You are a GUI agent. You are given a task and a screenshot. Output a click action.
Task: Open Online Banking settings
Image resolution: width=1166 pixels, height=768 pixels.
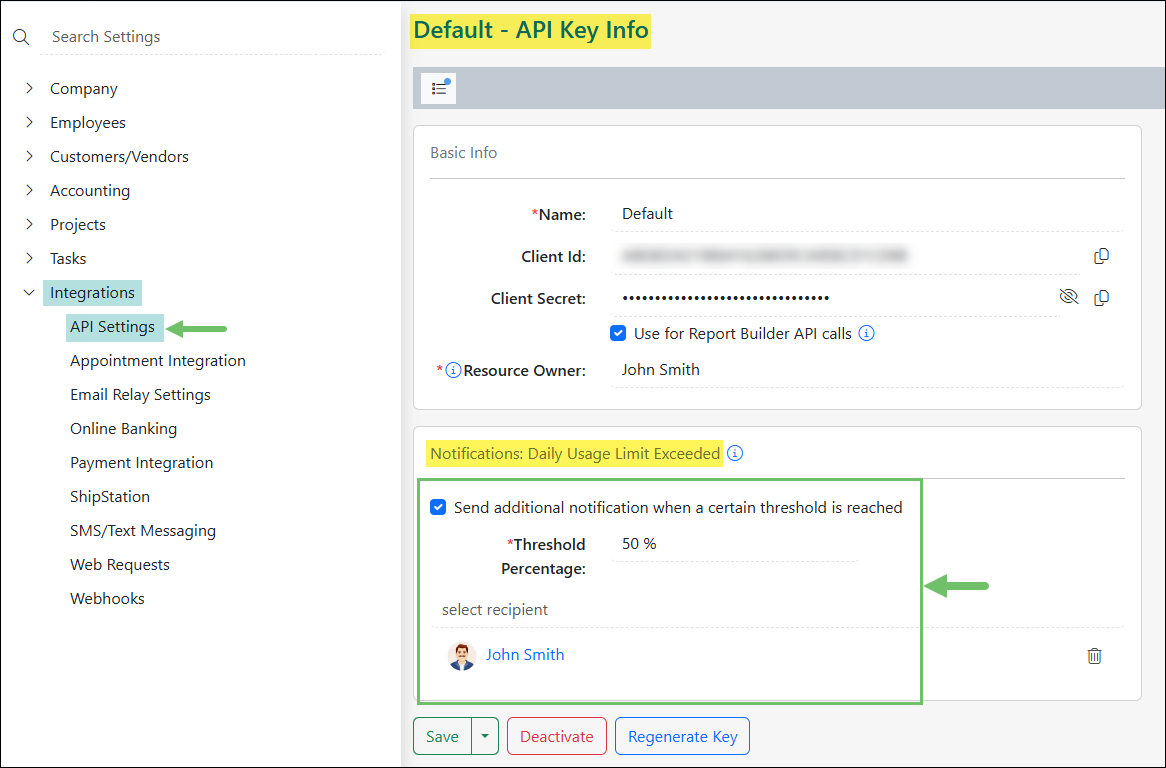coord(123,428)
